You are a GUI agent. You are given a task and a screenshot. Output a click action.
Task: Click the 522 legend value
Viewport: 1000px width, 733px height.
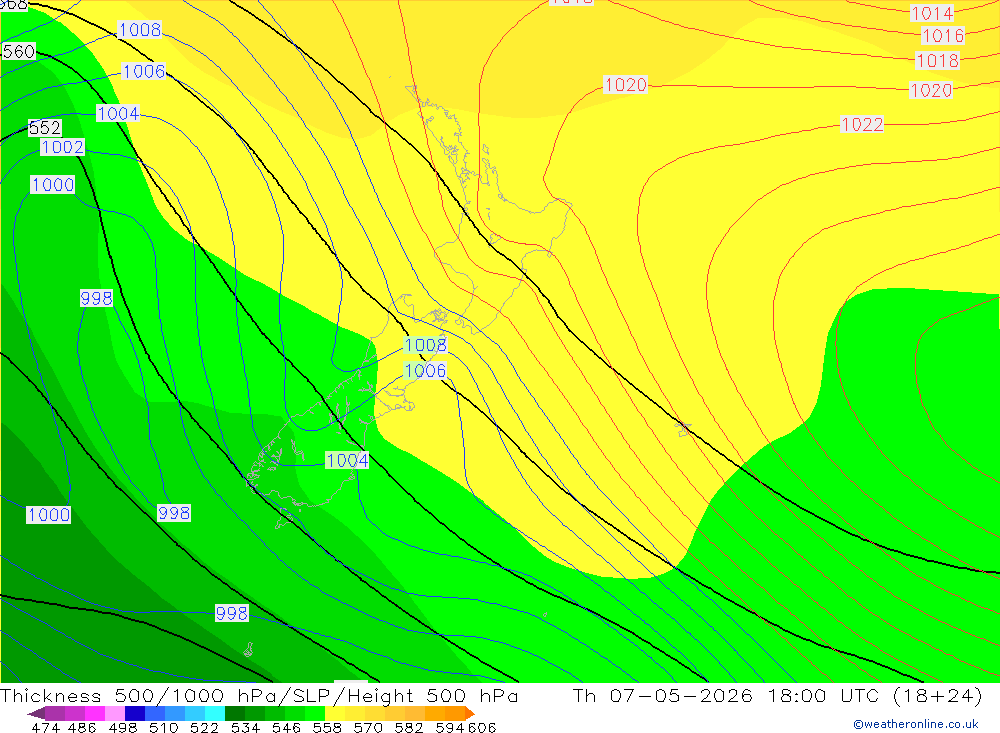[x=205, y=727]
